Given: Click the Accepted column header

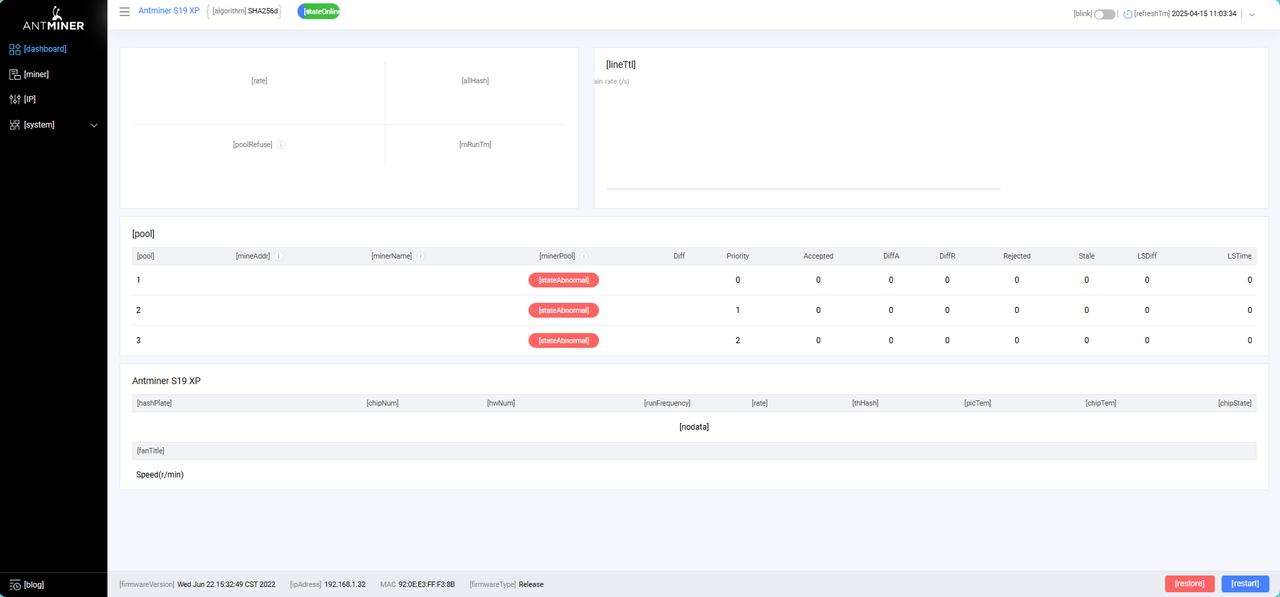Looking at the screenshot, I should click(x=818, y=256).
